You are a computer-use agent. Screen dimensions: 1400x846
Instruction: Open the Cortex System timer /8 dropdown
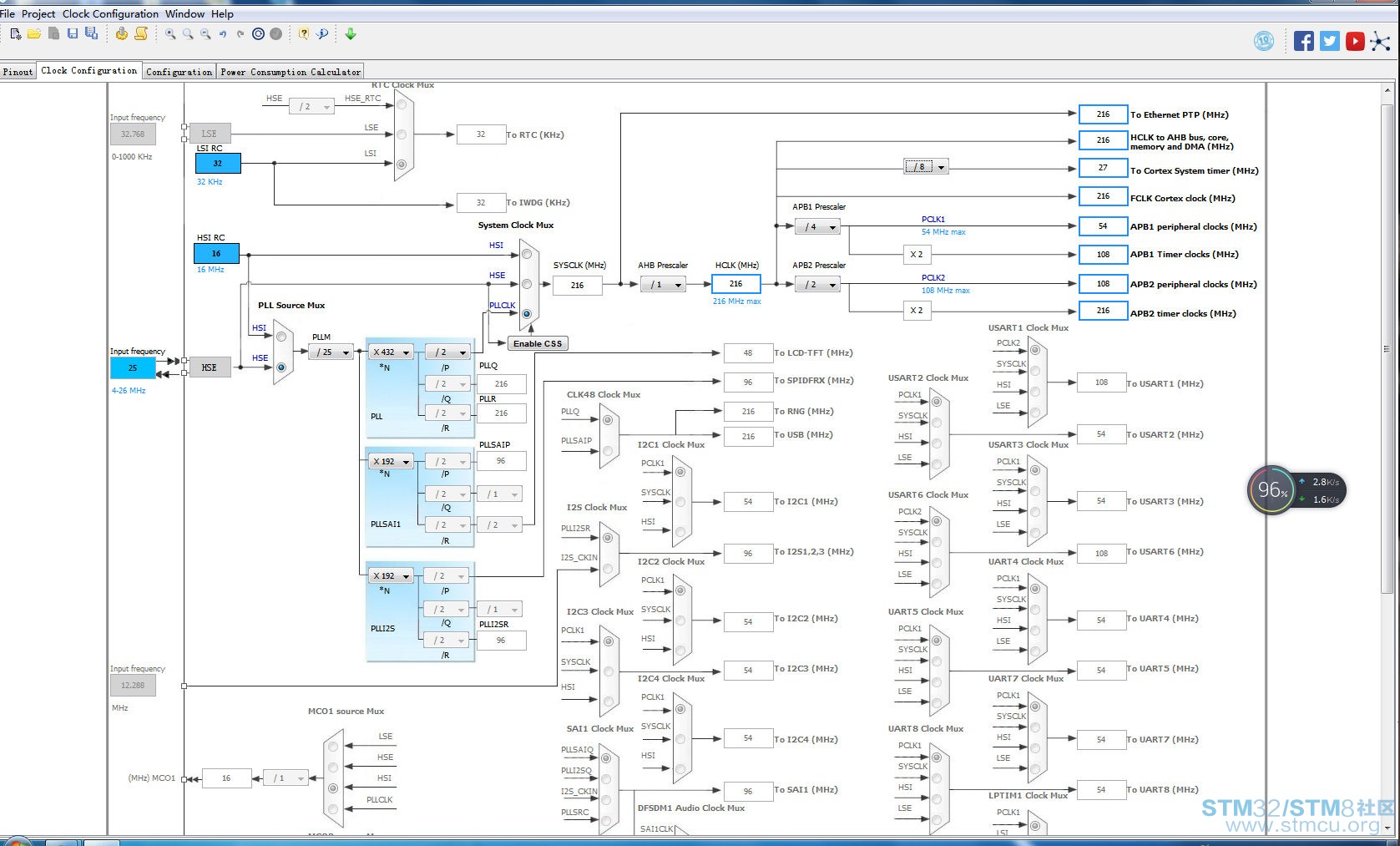tap(927, 167)
